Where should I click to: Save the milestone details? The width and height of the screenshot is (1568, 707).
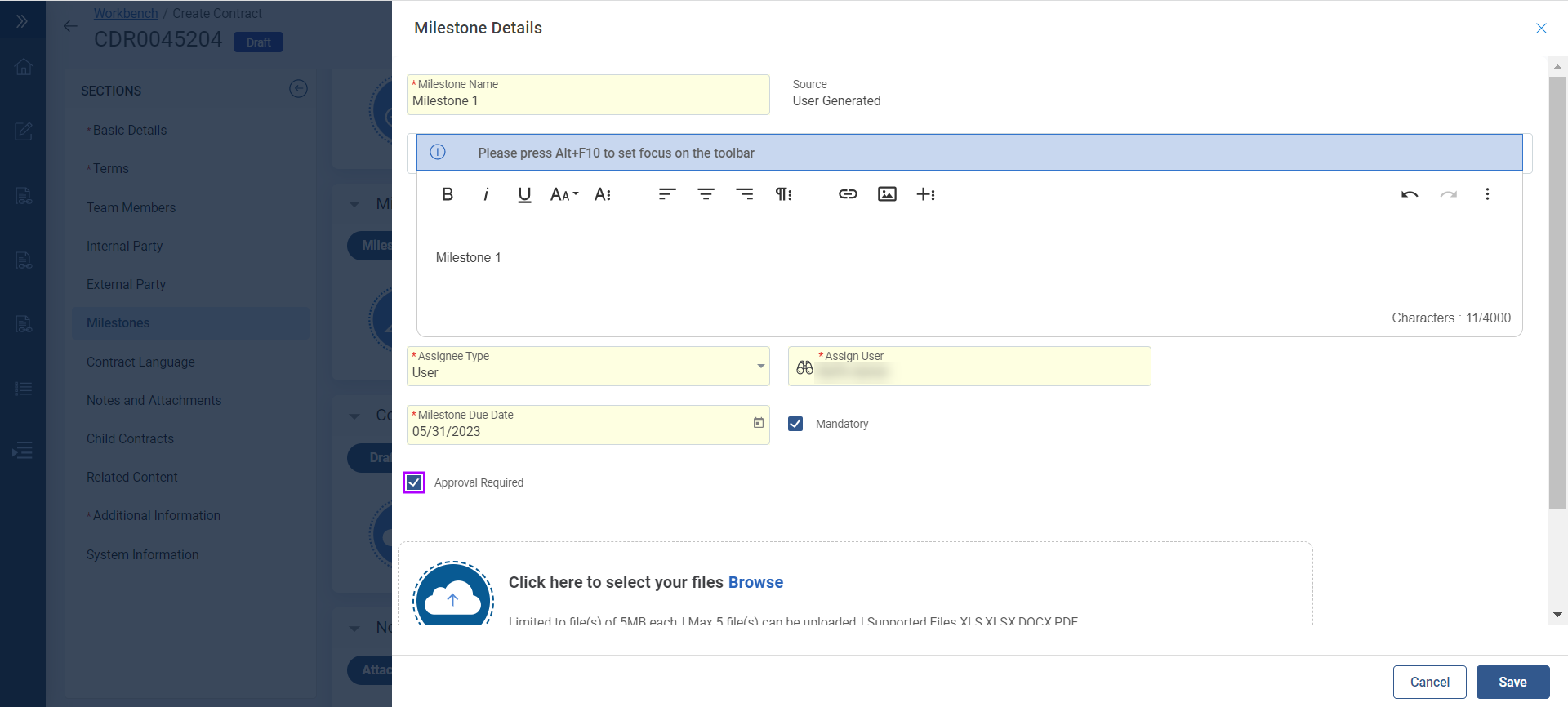[x=1512, y=682]
